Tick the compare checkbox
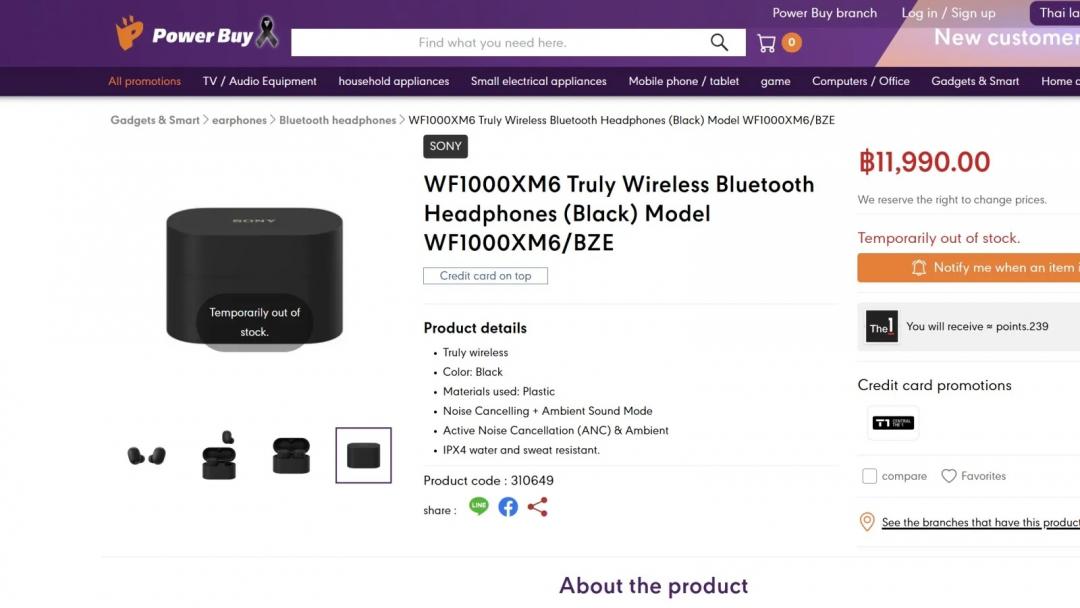 tap(869, 476)
